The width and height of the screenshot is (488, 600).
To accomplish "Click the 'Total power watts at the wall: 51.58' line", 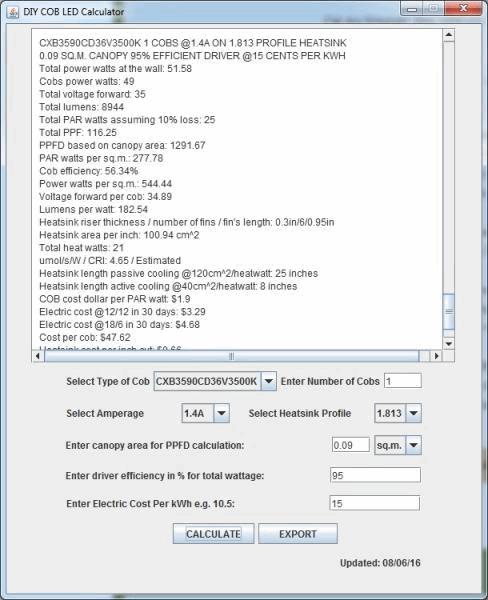I will point(116,68).
